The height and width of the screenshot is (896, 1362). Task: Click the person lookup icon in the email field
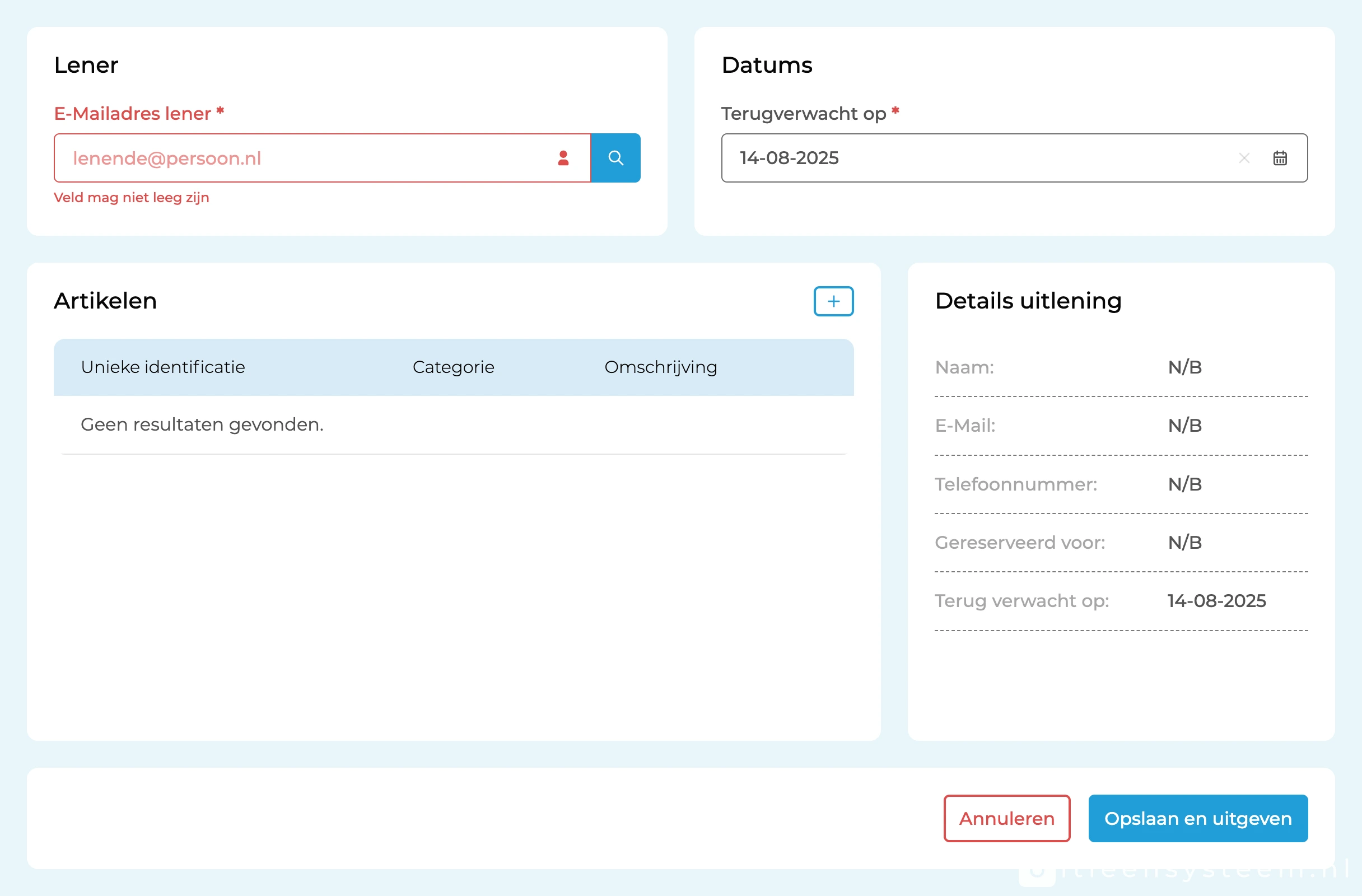(564, 158)
